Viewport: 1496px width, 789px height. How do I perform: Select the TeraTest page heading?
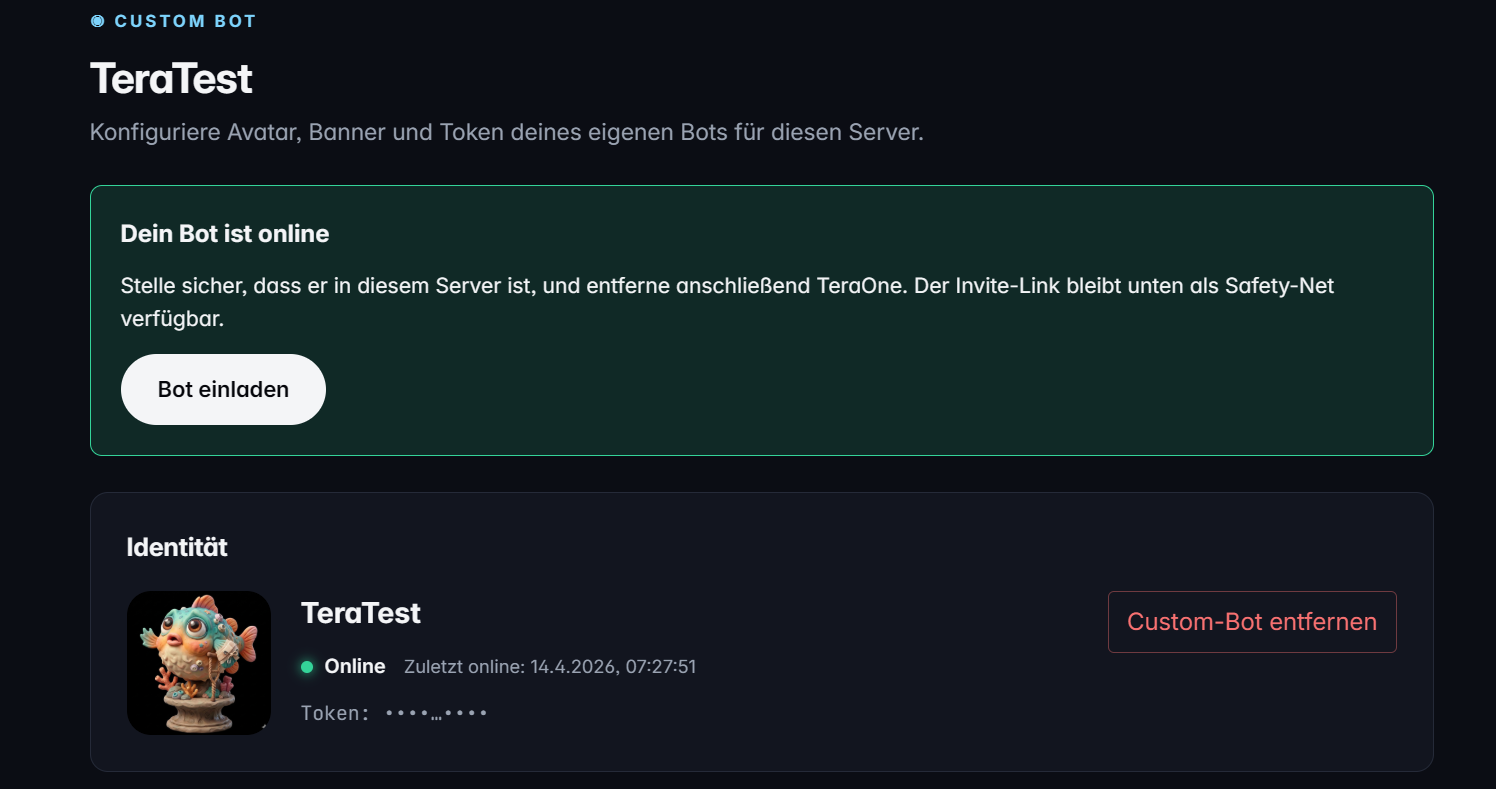170,78
